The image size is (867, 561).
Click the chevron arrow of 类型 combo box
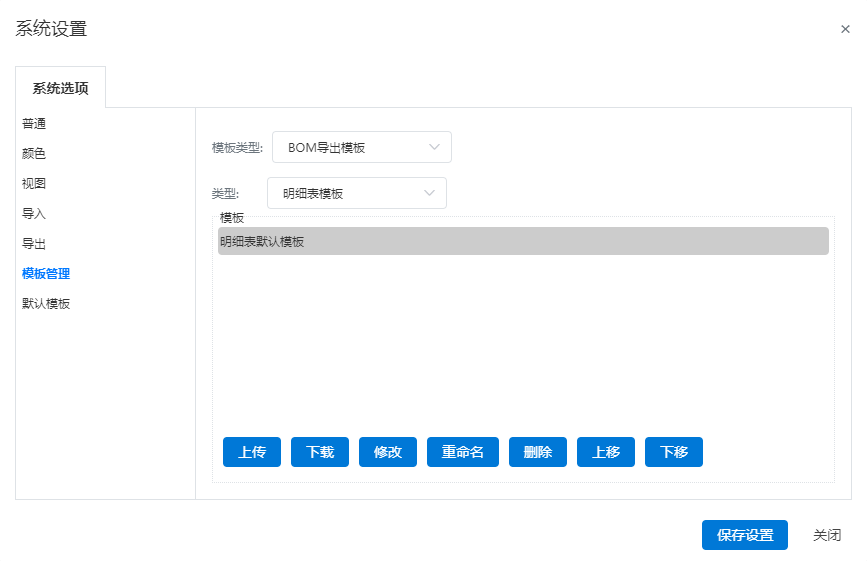pos(429,193)
